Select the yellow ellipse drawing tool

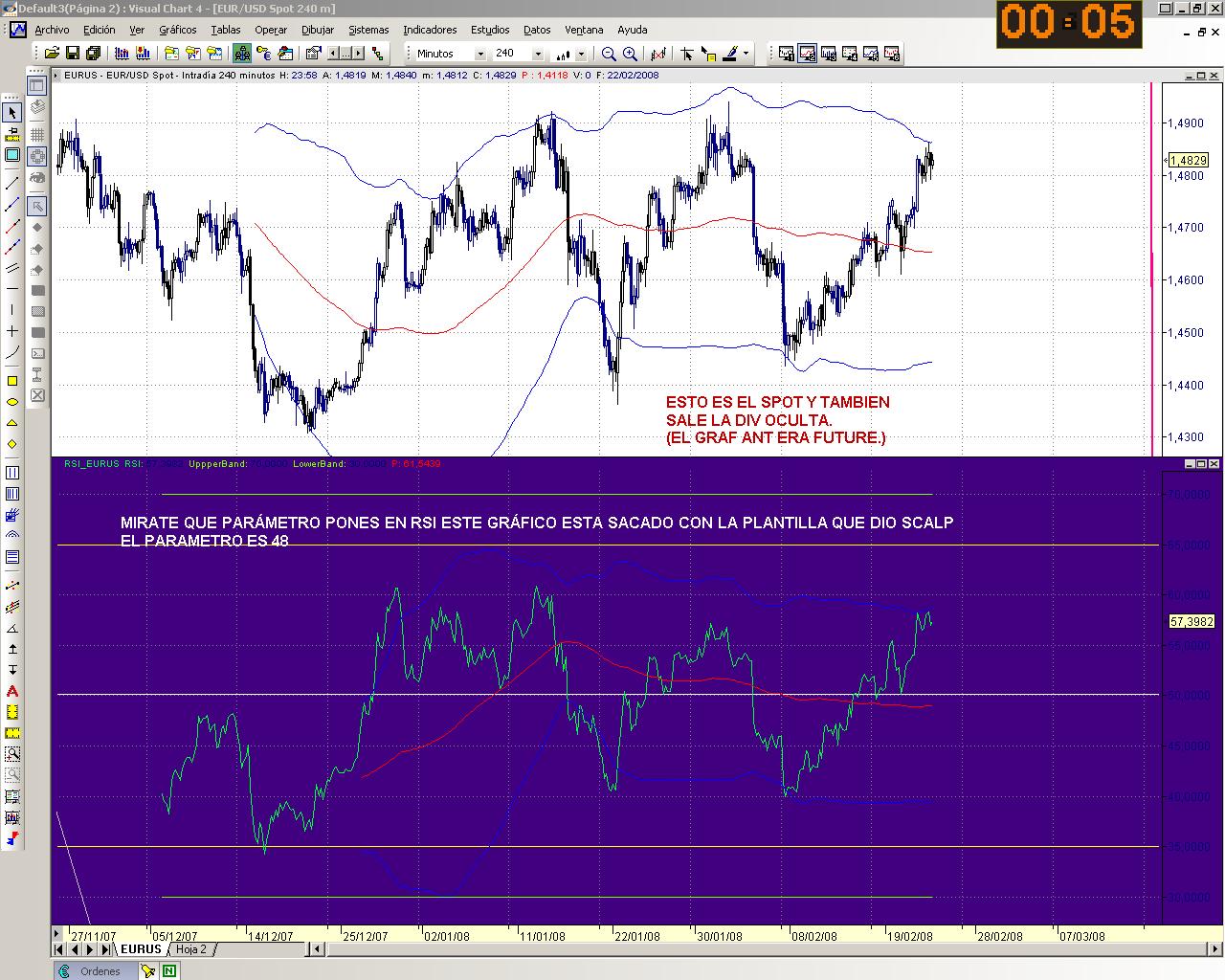(x=12, y=402)
